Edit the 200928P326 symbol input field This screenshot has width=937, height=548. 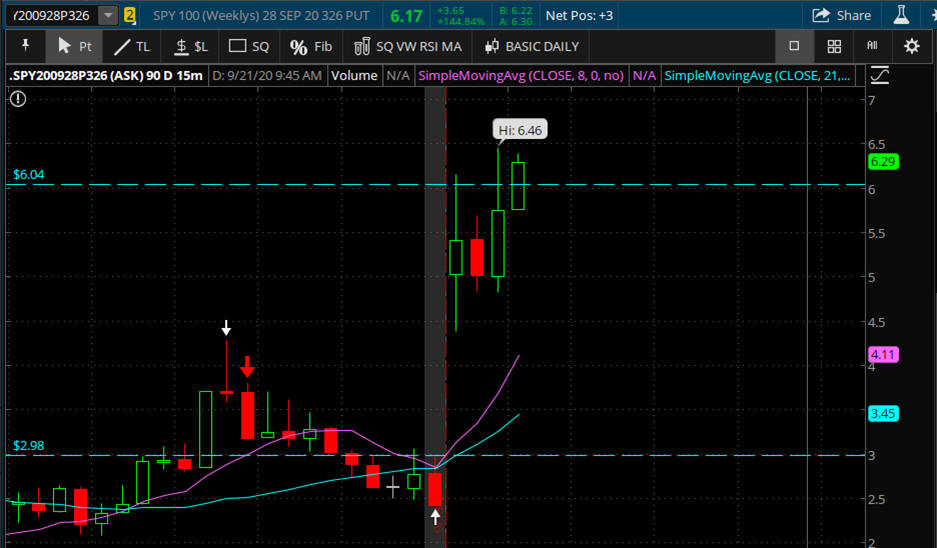tap(51, 16)
